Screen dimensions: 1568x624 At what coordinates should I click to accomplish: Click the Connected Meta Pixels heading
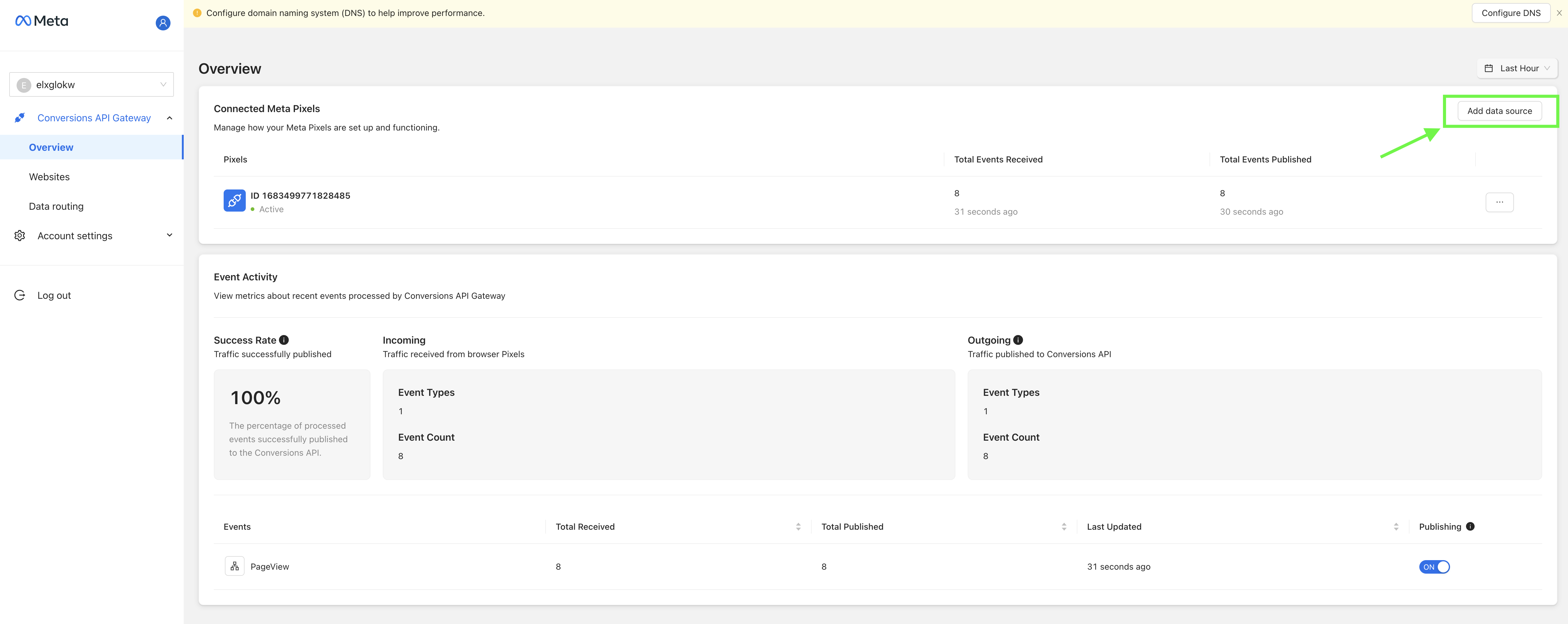(267, 109)
